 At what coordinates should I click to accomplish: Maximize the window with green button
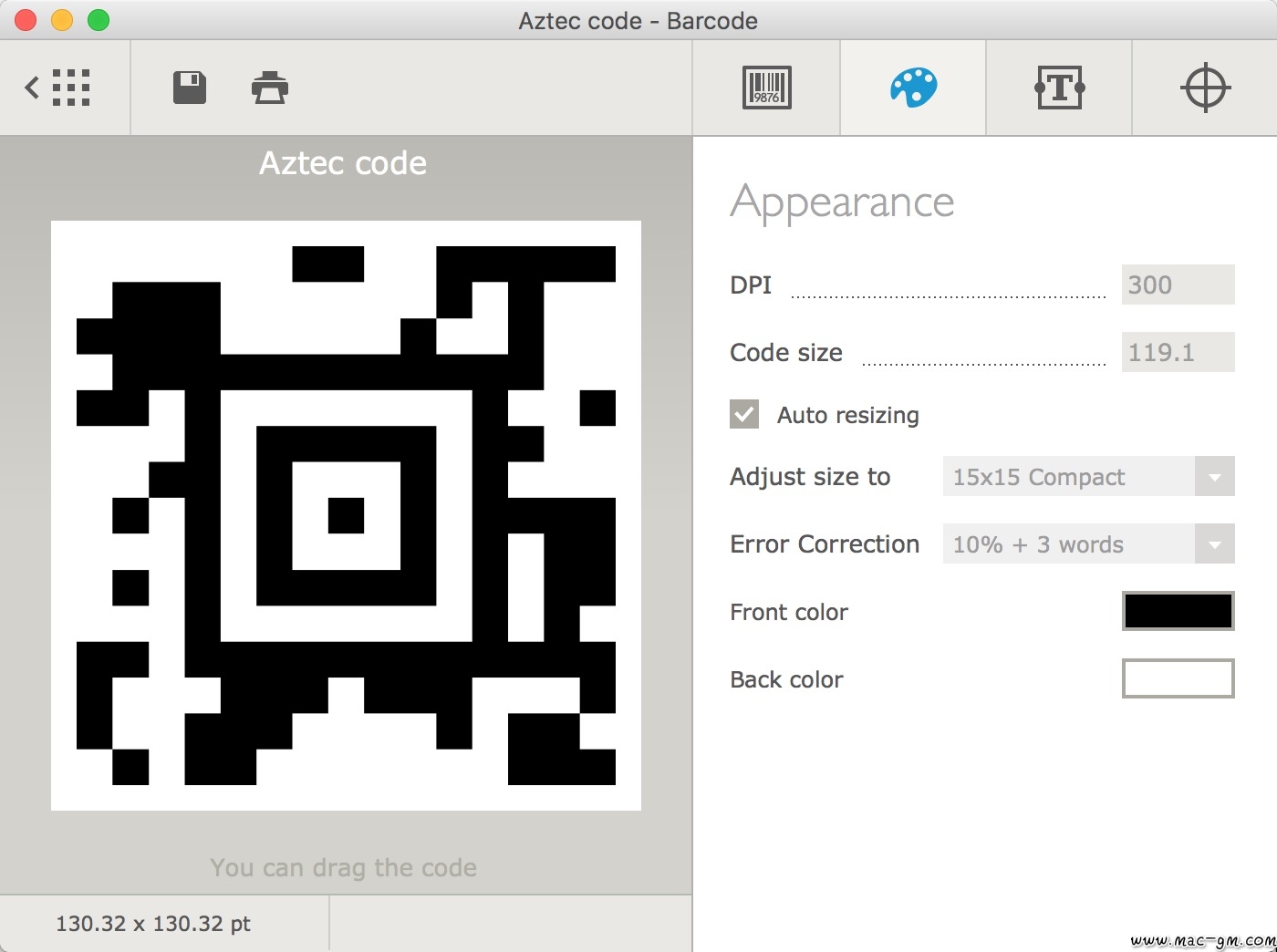99,20
